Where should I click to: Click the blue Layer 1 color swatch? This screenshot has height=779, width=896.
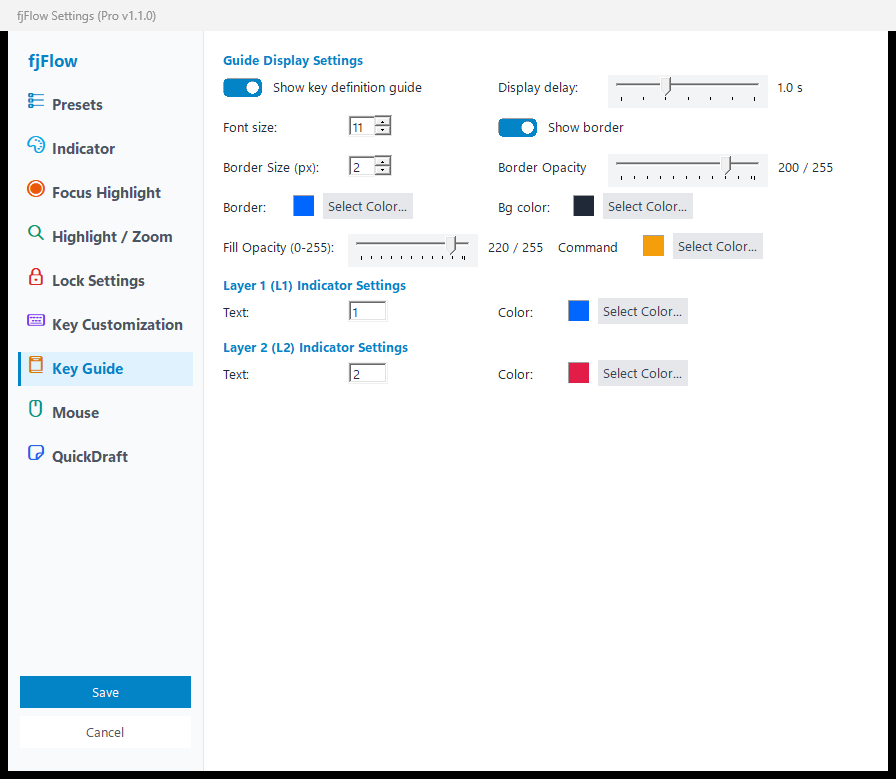[x=578, y=311]
